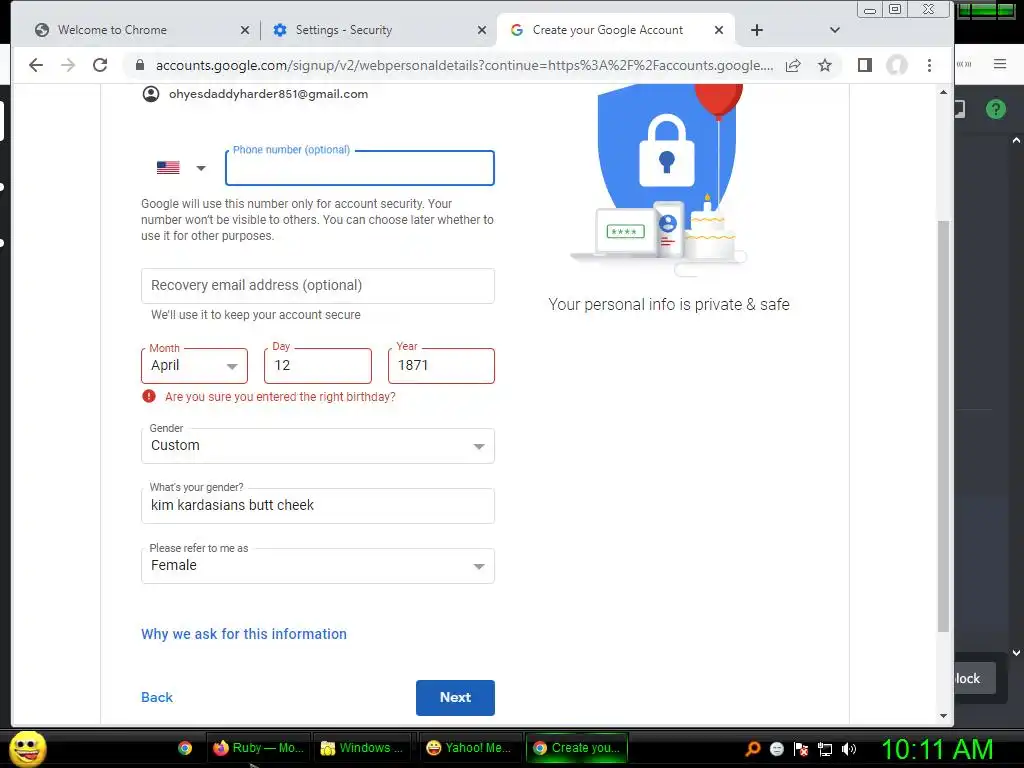This screenshot has width=1024, height=768.
Task: Open Please refer to me as dropdown
Action: pyautogui.click(x=317, y=566)
